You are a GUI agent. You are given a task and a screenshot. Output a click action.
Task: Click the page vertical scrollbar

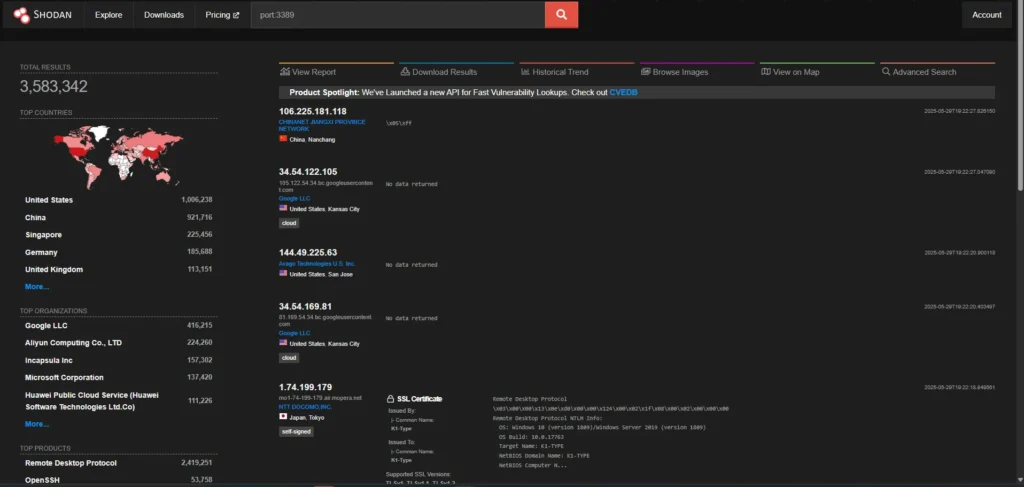(x=1020, y=98)
